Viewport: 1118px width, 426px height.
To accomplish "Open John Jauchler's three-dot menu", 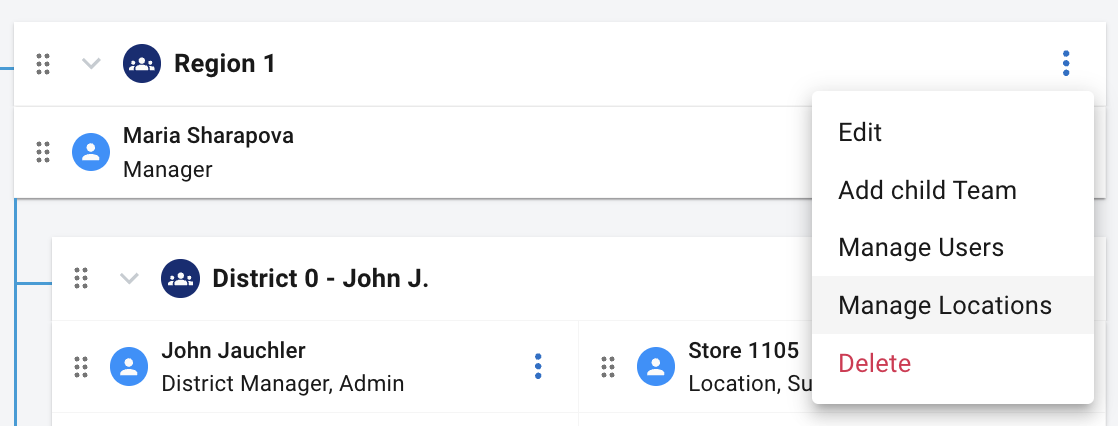I will click(538, 366).
